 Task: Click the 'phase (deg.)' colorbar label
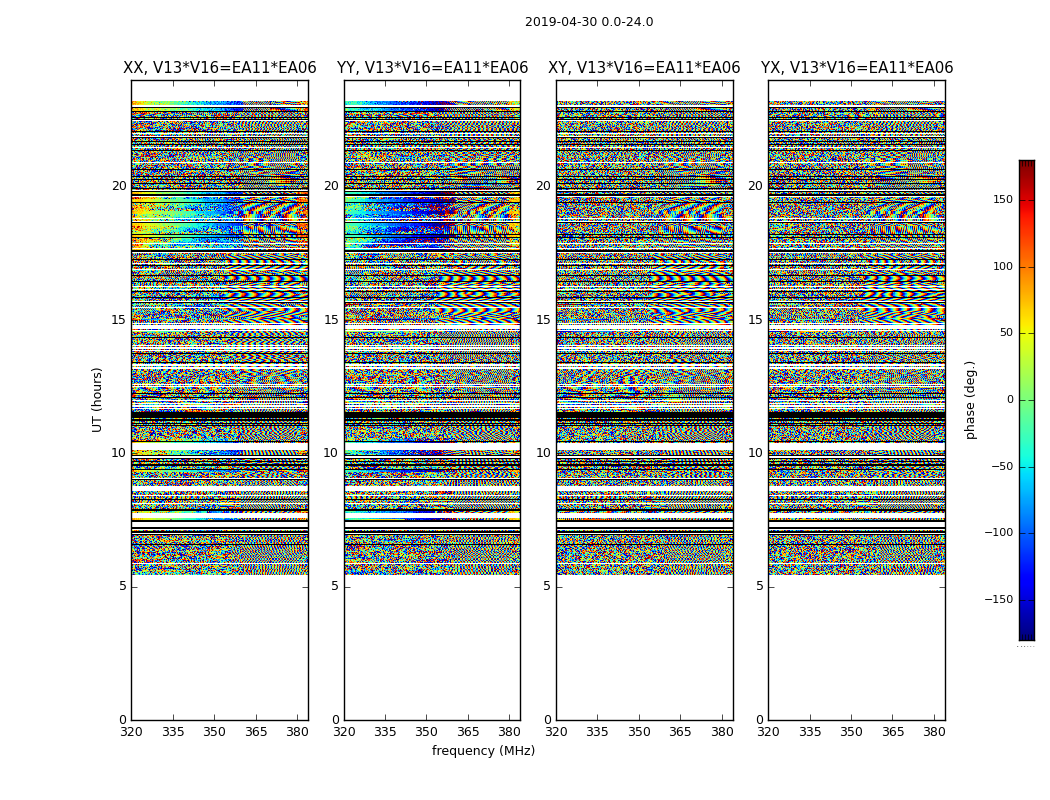[x=970, y=400]
